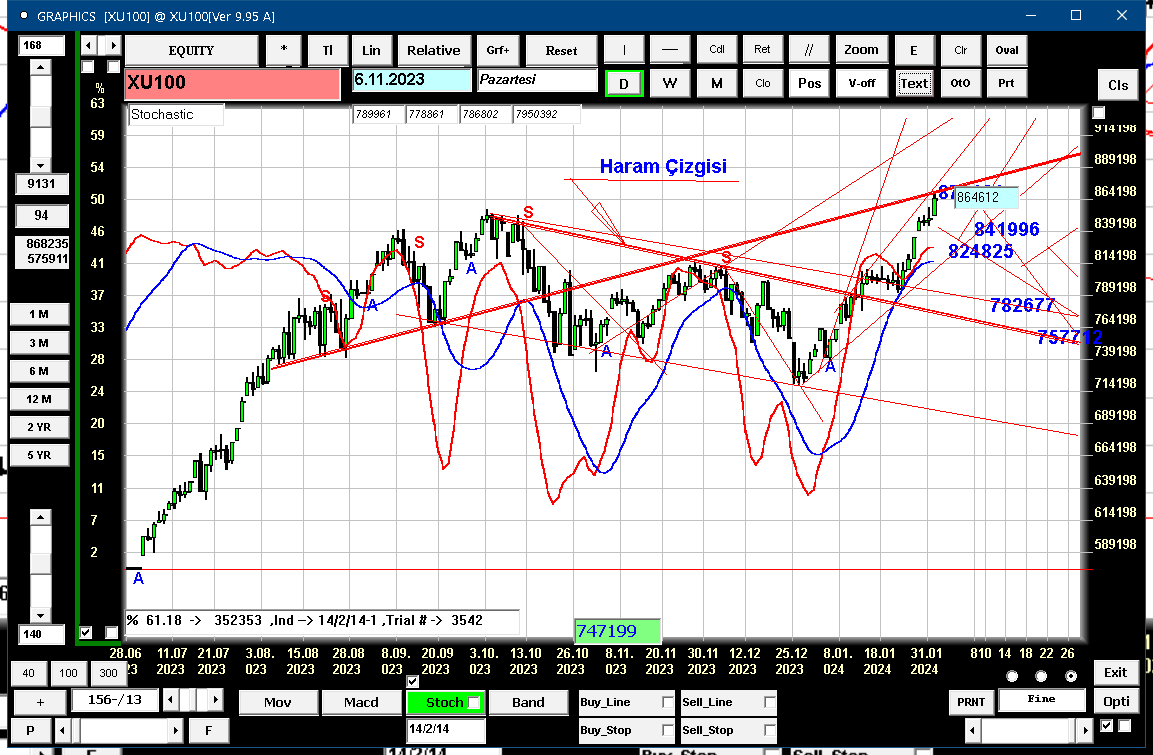The width and height of the screenshot is (1153, 755).
Task: Switch to weekly W timeframe
Action: coord(669,83)
